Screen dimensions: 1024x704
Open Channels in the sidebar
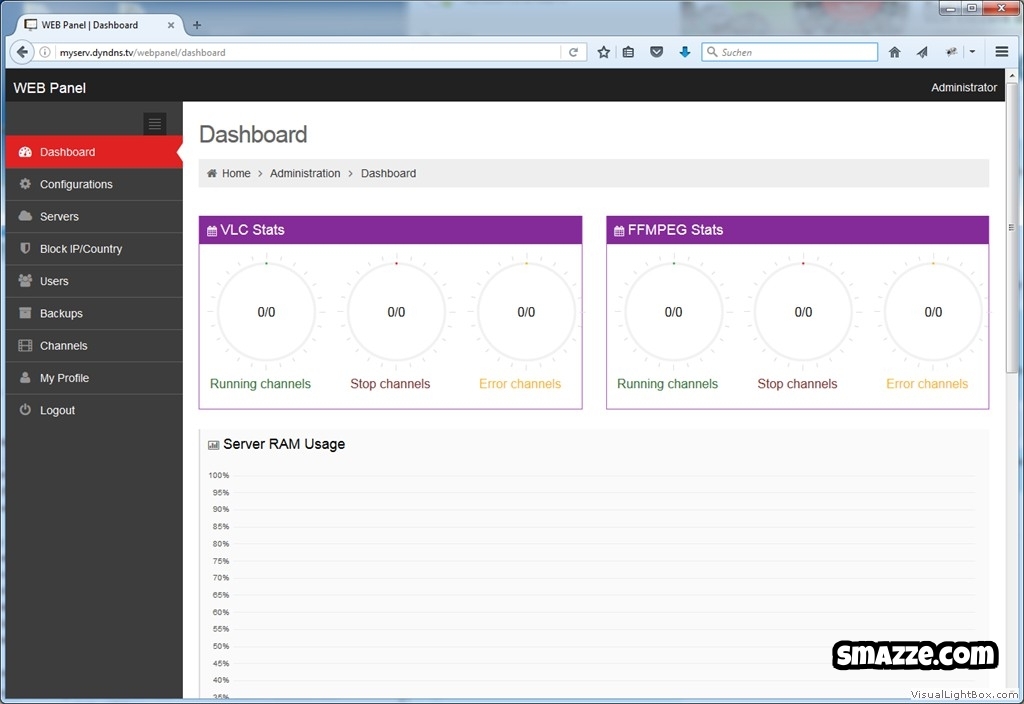[94, 345]
